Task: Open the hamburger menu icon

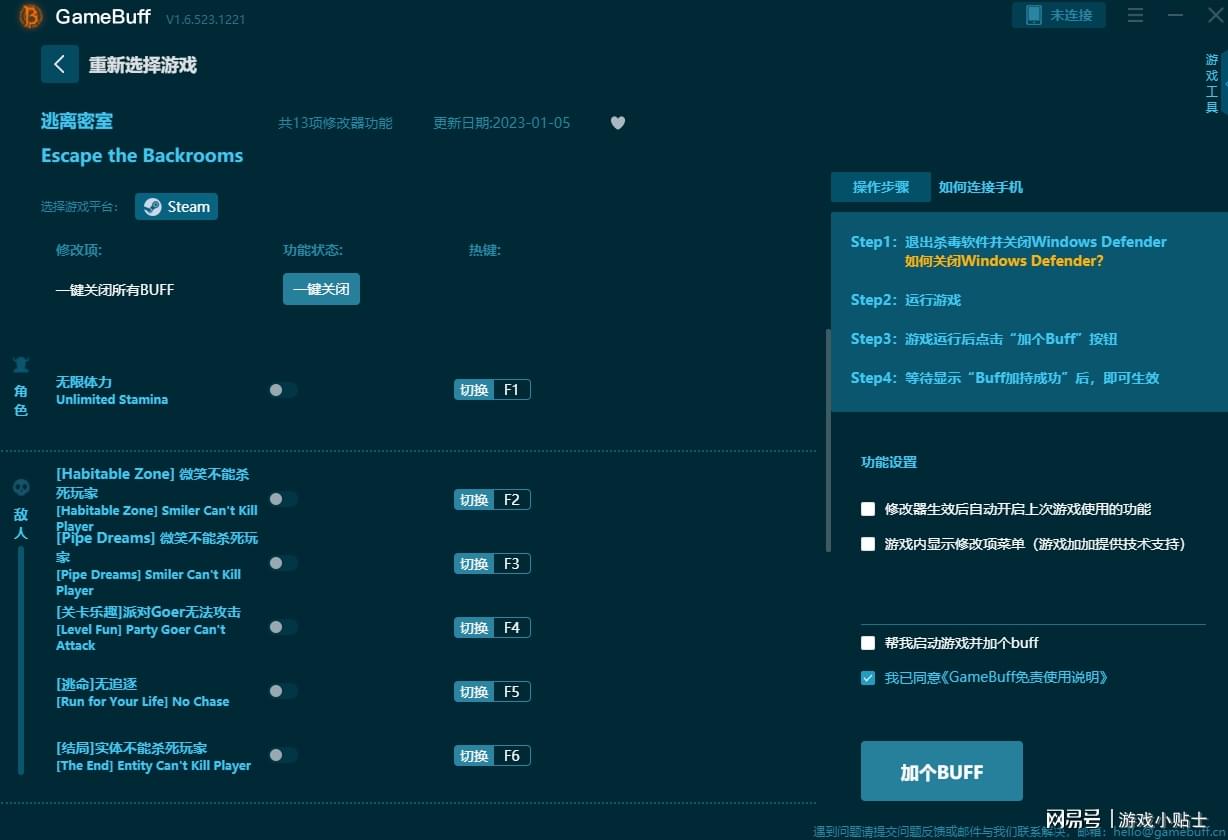Action: point(1135,15)
